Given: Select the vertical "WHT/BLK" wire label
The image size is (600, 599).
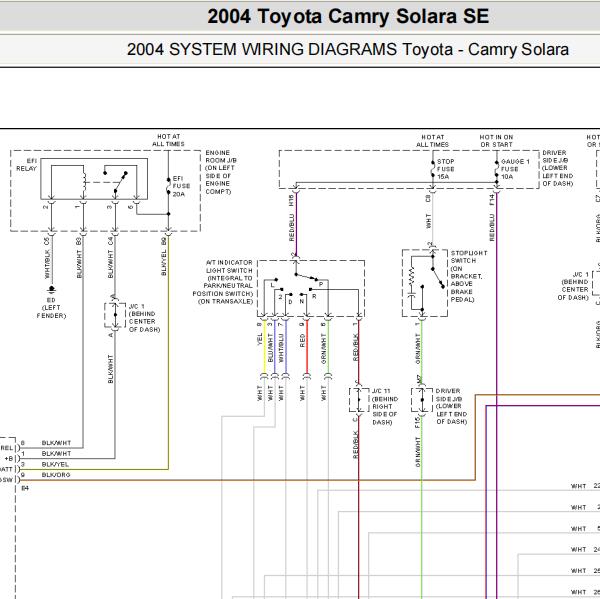Looking at the screenshot, I should [47, 264].
